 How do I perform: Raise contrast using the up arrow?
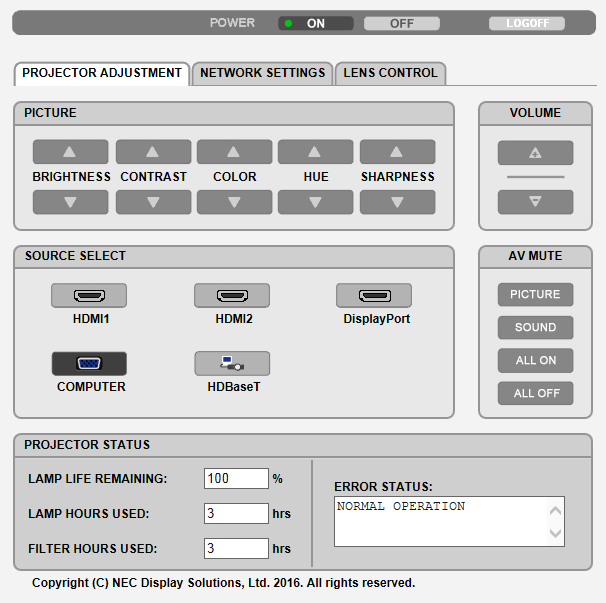click(x=153, y=152)
